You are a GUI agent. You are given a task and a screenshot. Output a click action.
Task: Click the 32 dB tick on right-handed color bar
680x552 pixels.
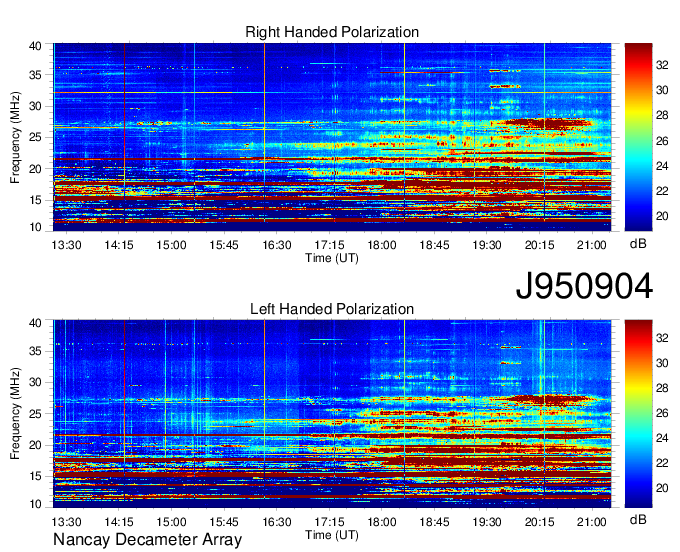(662, 65)
